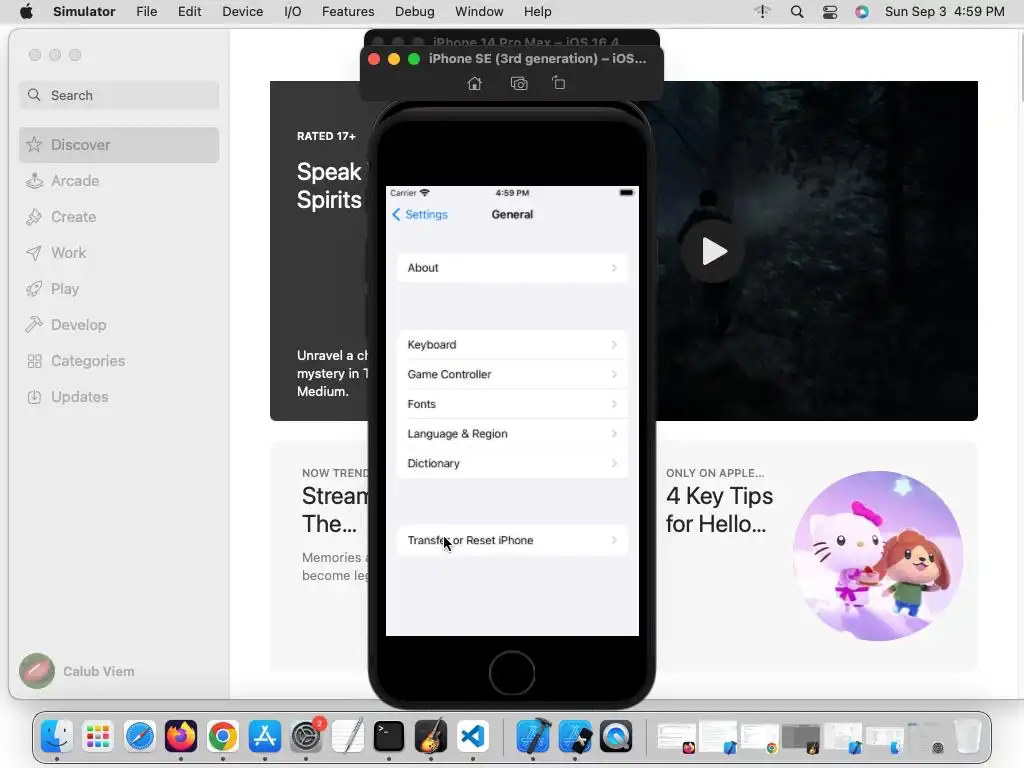The height and width of the screenshot is (768, 1024).
Task: Open GarageBand from the Dock
Action: (x=431, y=737)
